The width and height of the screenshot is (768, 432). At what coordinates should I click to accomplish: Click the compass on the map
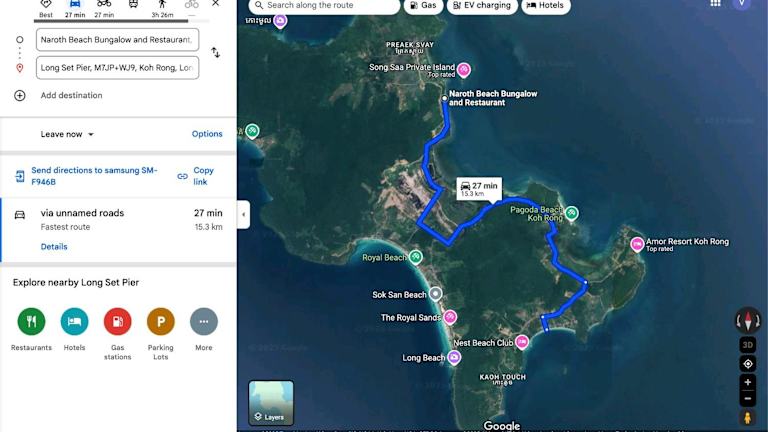click(747, 320)
